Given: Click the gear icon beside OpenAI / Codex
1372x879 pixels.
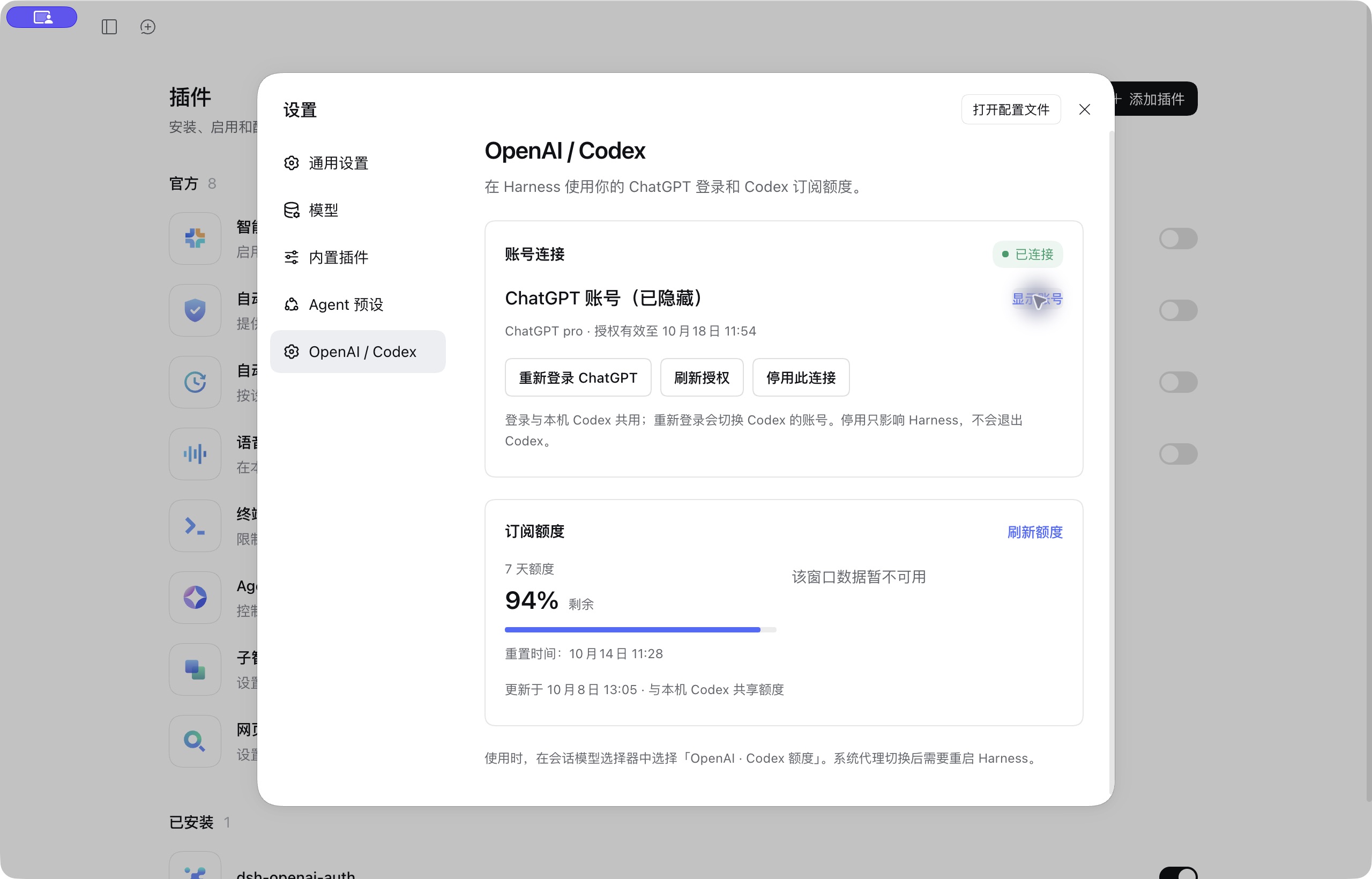Looking at the screenshot, I should [292, 352].
